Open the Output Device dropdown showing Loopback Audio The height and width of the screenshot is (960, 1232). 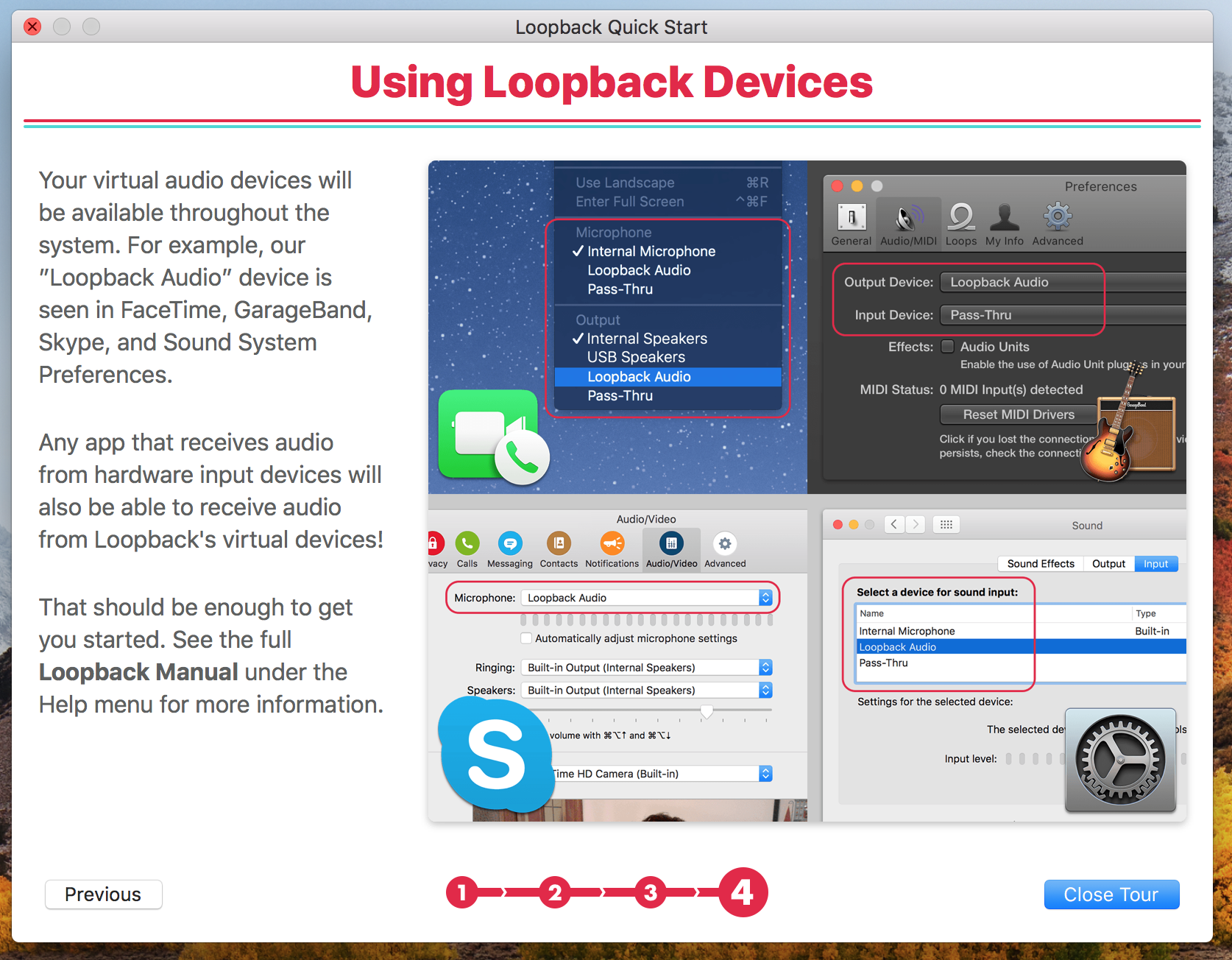pyautogui.click(x=1063, y=282)
